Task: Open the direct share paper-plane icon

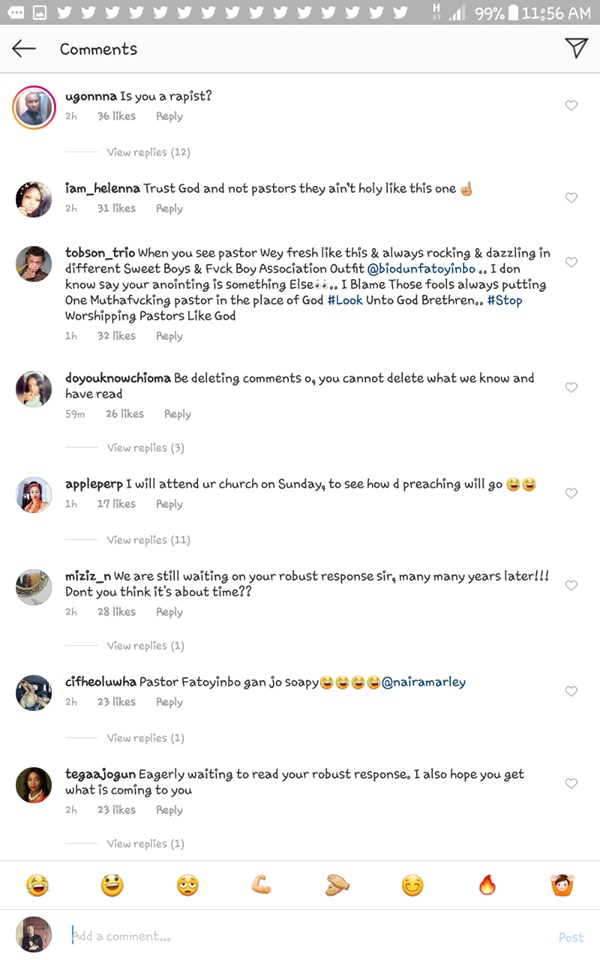Action: click(x=575, y=48)
